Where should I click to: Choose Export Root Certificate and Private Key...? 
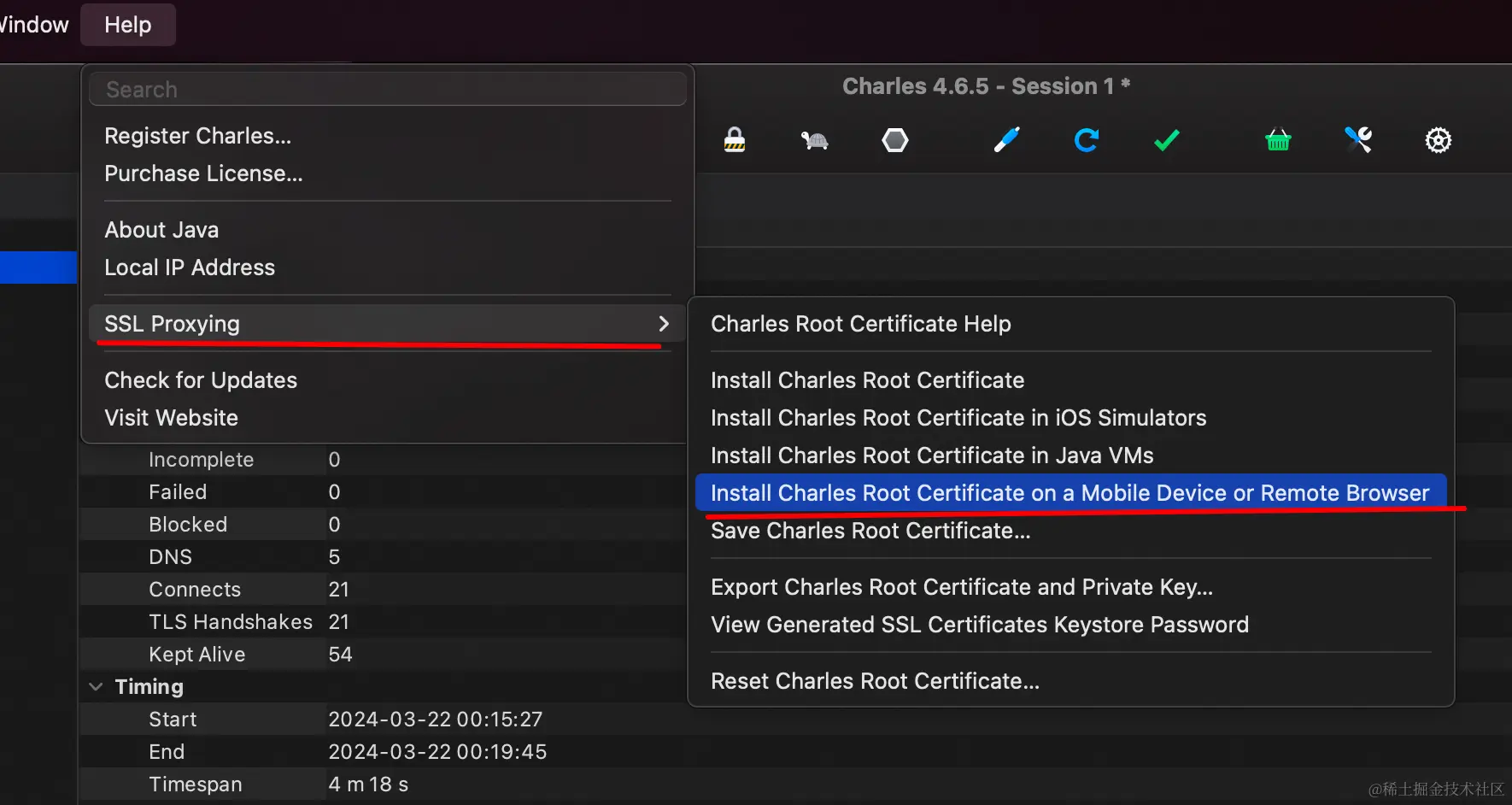(x=1071, y=587)
